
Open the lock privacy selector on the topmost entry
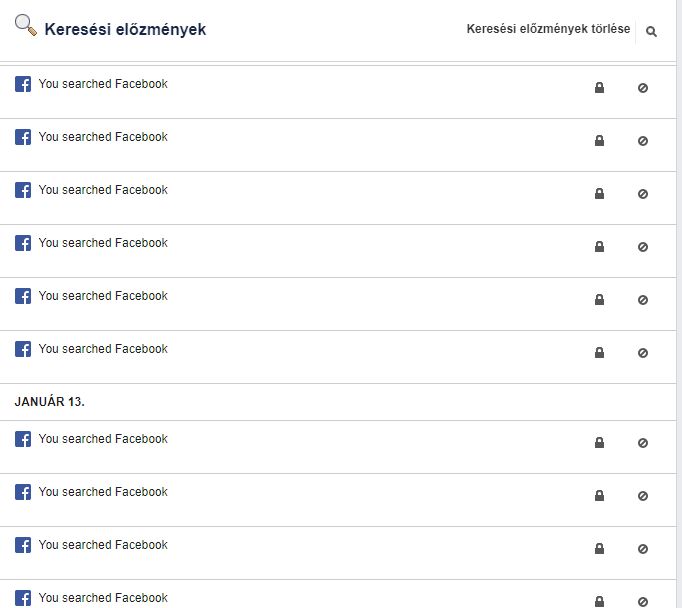coord(599,88)
